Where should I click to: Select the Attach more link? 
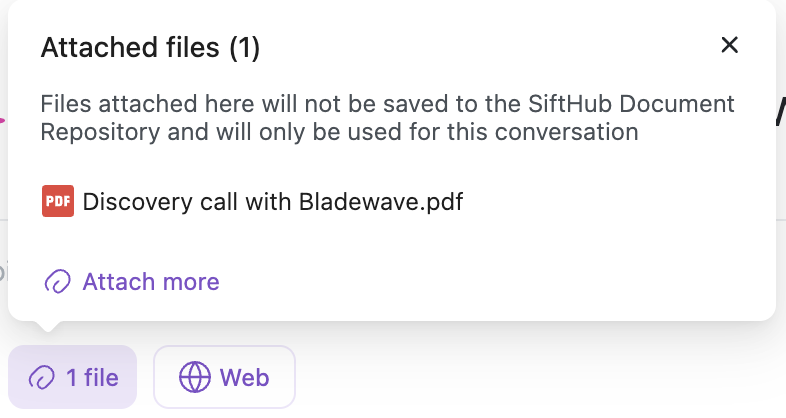click(x=150, y=282)
